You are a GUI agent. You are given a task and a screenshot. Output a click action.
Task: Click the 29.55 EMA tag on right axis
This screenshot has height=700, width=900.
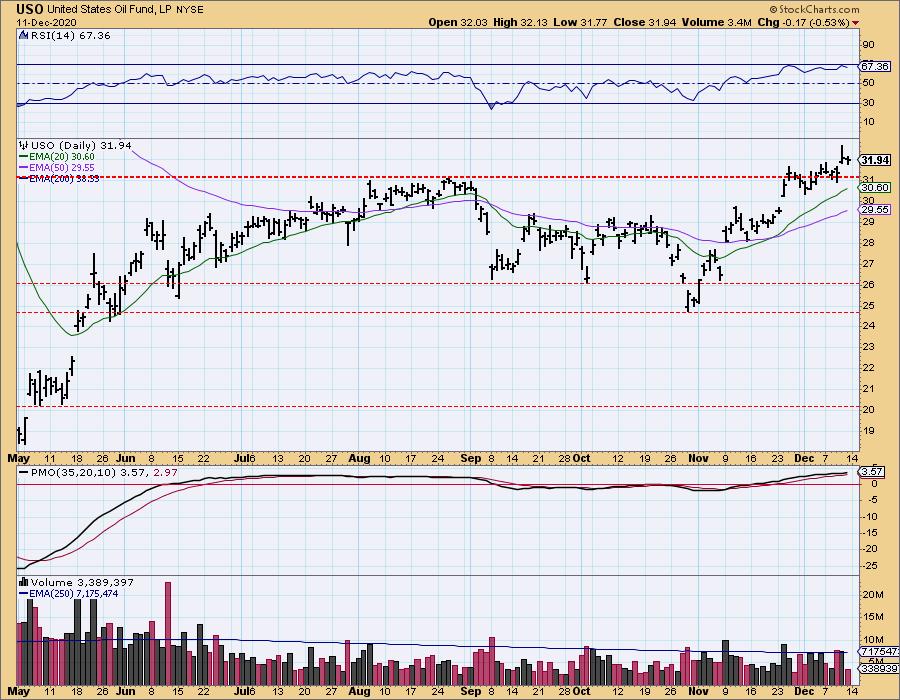pyautogui.click(x=875, y=209)
